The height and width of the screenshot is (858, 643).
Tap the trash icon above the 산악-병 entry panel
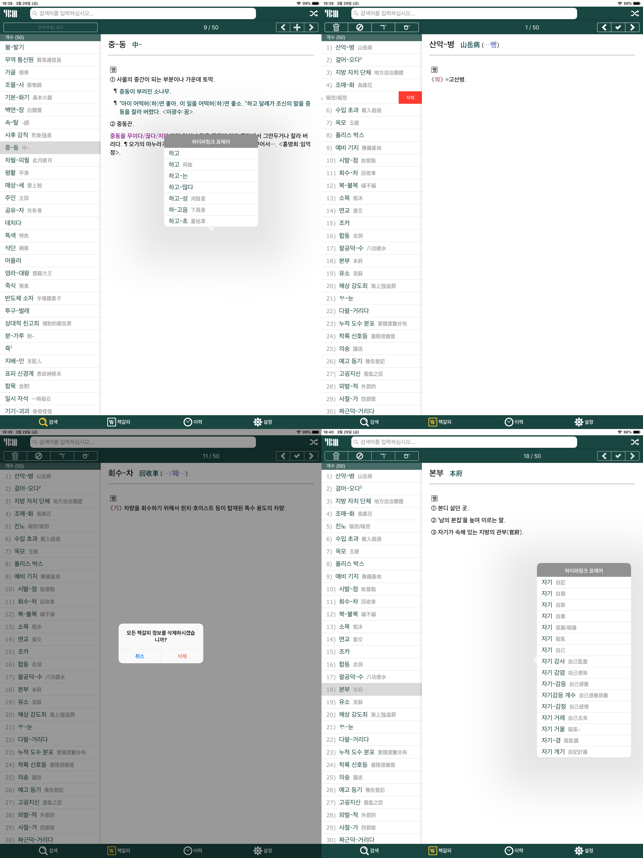(336, 28)
